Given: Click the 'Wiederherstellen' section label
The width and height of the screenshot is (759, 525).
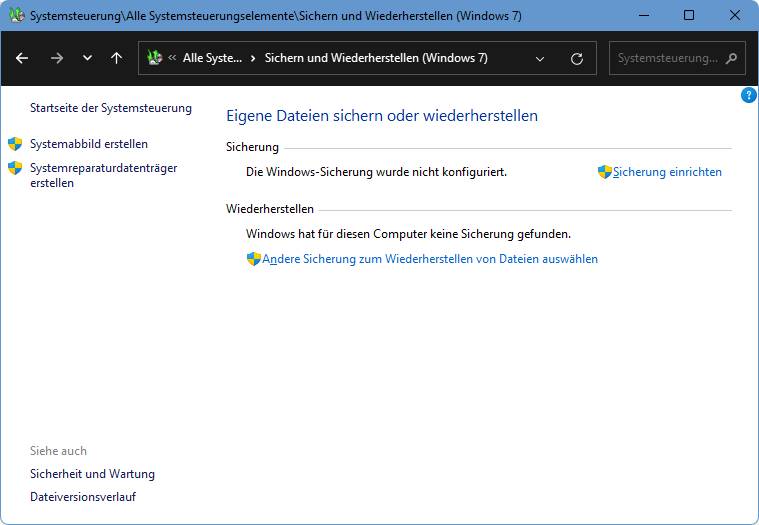Looking at the screenshot, I should point(270,209).
